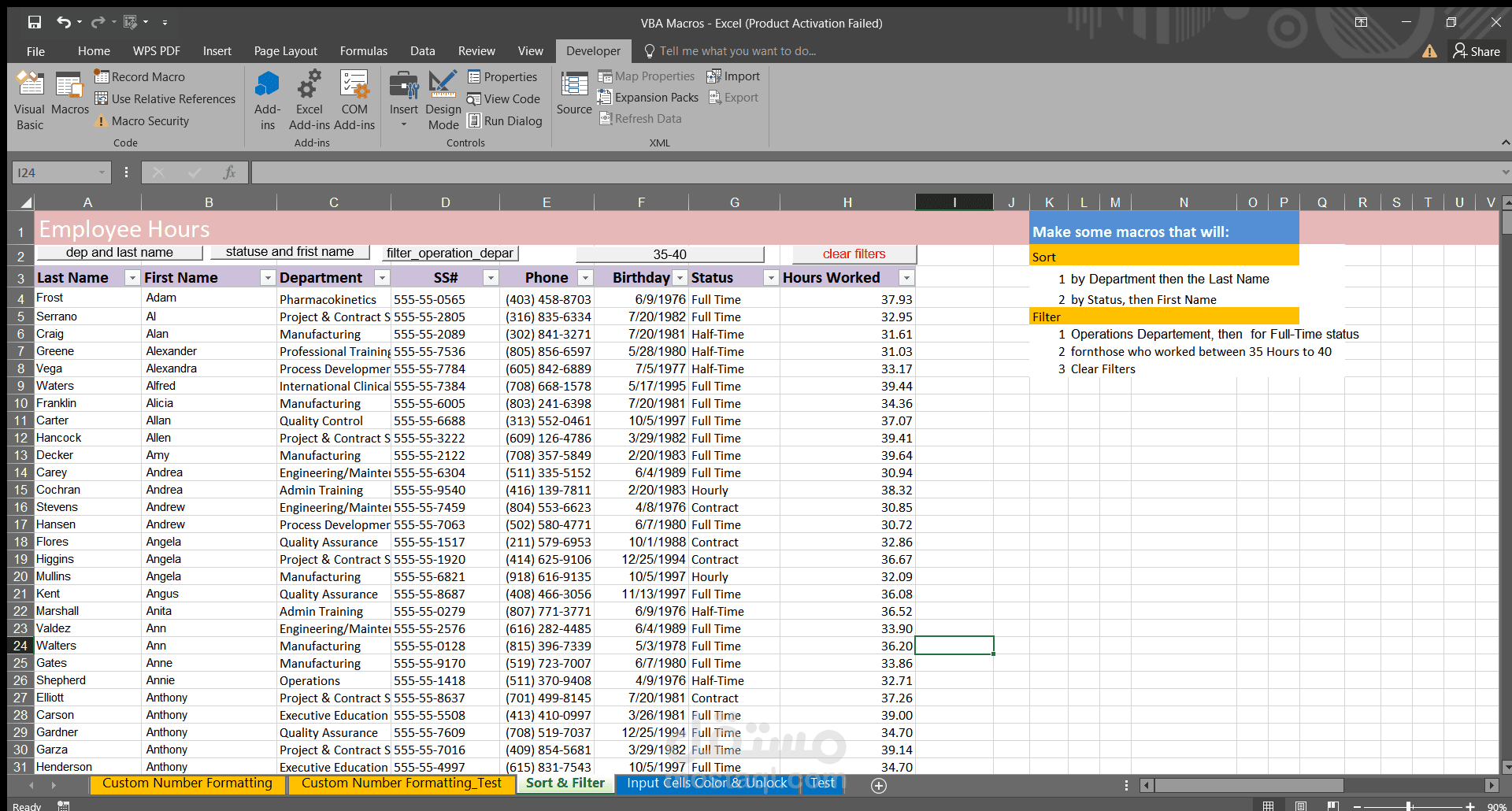1512x811 pixels.
Task: Switch to Page Layout view in status bar
Action: (1300, 805)
